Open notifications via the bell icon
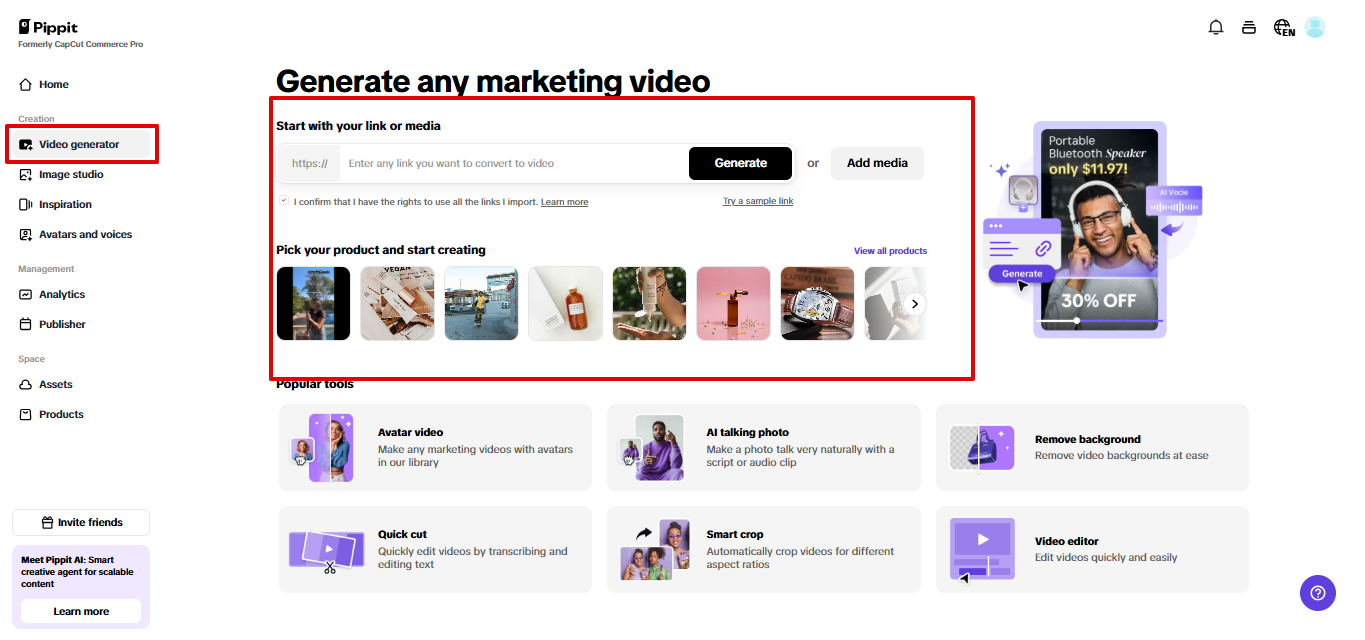The height and width of the screenshot is (640, 1365). click(1216, 27)
